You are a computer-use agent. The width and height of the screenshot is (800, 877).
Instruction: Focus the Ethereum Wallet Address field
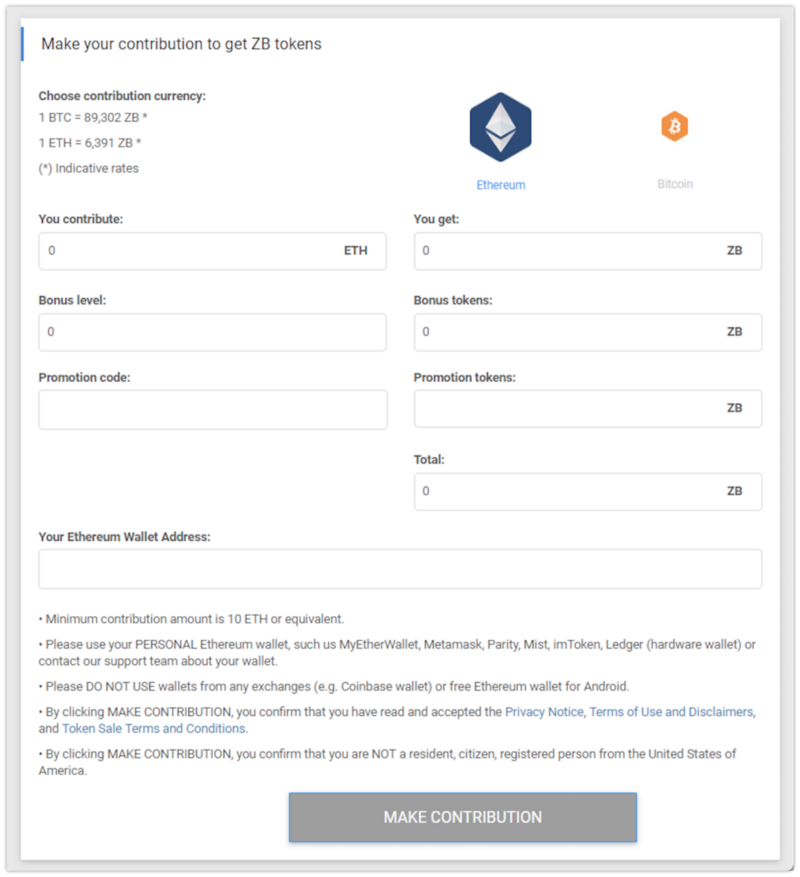400,569
